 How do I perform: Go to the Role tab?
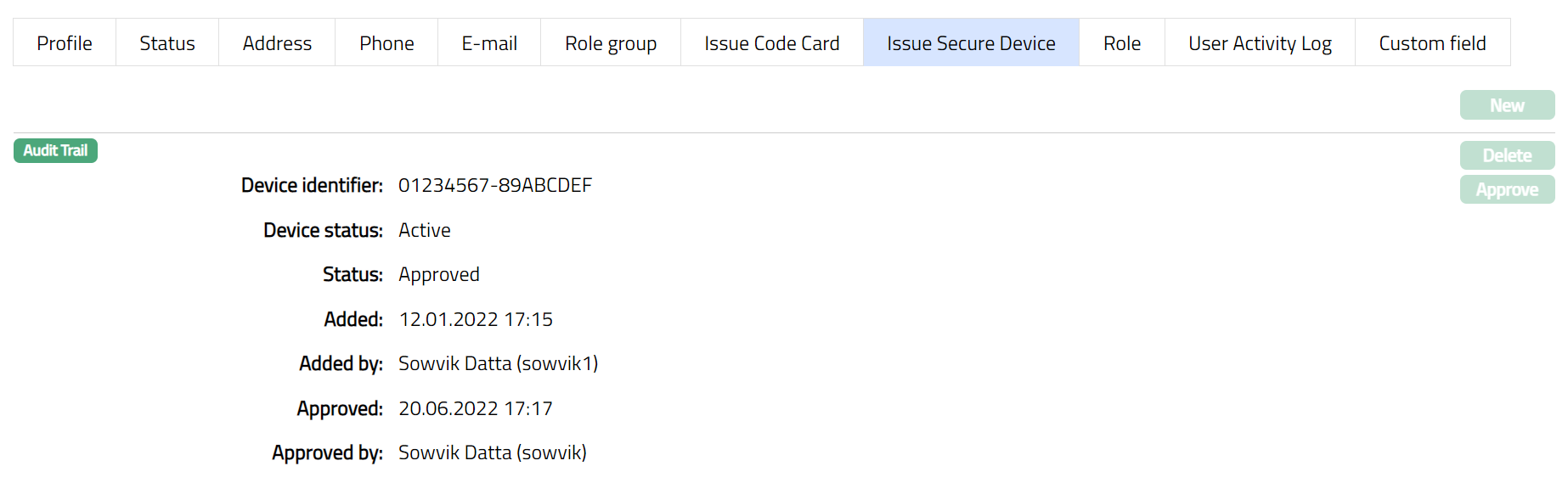click(x=1122, y=43)
